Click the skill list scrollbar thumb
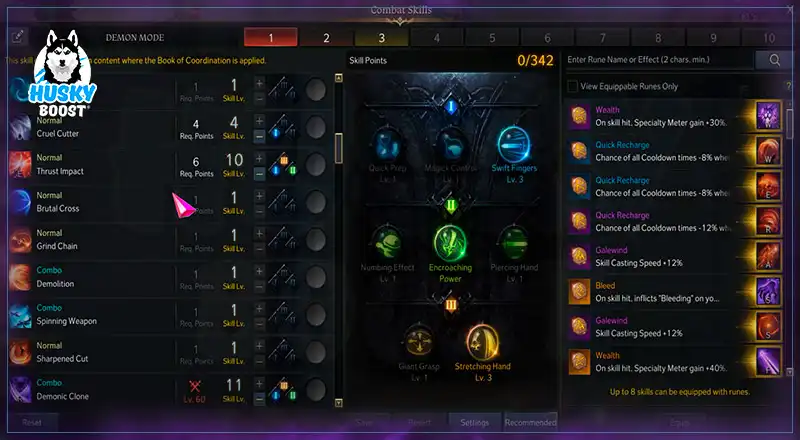The width and height of the screenshot is (800, 440). (338, 149)
